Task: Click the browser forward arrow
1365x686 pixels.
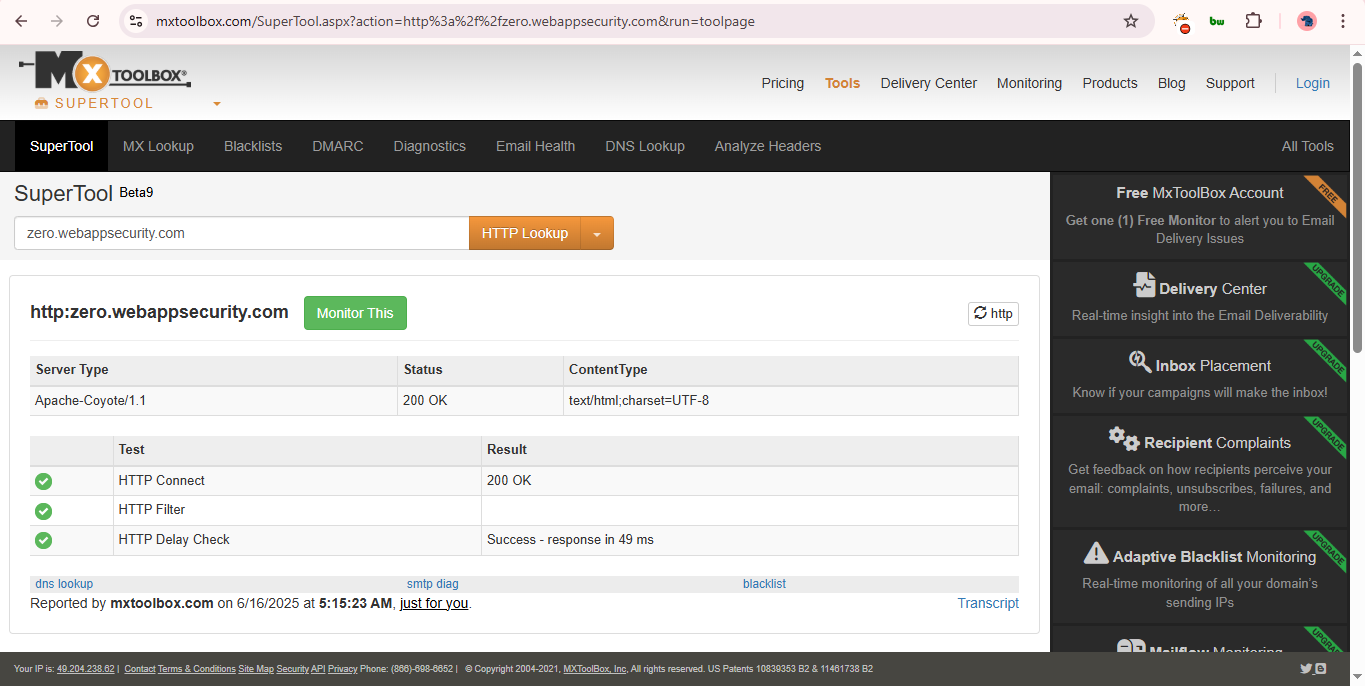Action: tap(57, 21)
